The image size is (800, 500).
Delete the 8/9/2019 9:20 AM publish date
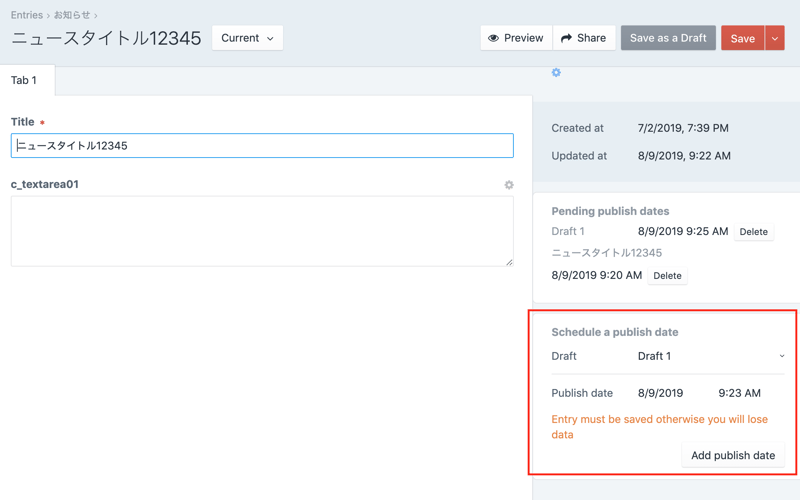667,276
